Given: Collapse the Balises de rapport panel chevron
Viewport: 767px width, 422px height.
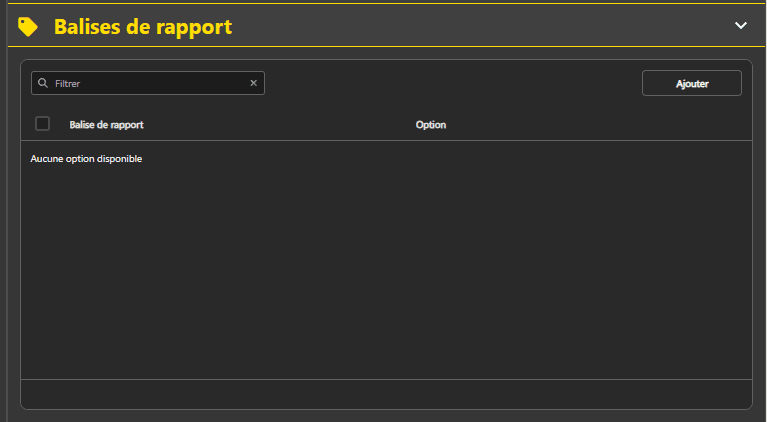Looking at the screenshot, I should click(x=741, y=26).
